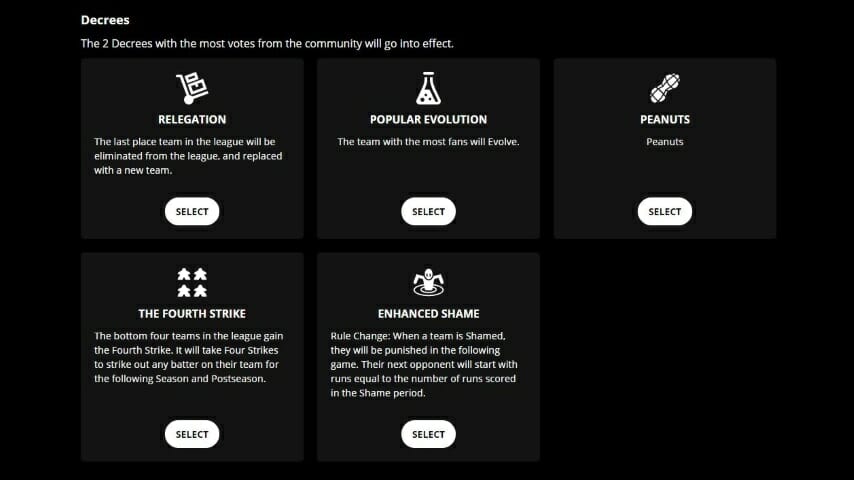Select the Relegation decree

[x=192, y=211]
